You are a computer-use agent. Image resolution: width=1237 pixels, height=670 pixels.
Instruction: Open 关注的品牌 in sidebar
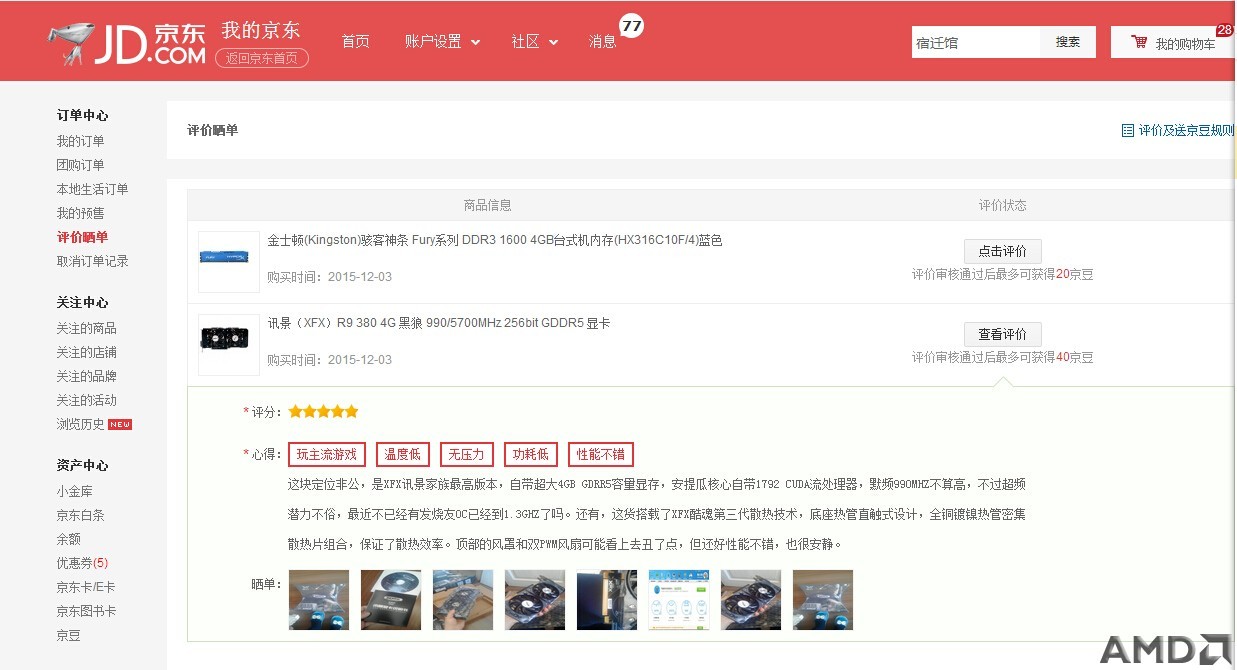click(x=86, y=376)
